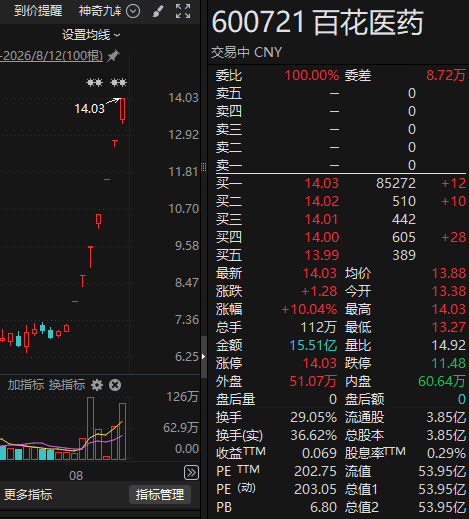469x519 pixels.
Task: Click the 流通股 value 3.85亿
Action: click(446, 417)
